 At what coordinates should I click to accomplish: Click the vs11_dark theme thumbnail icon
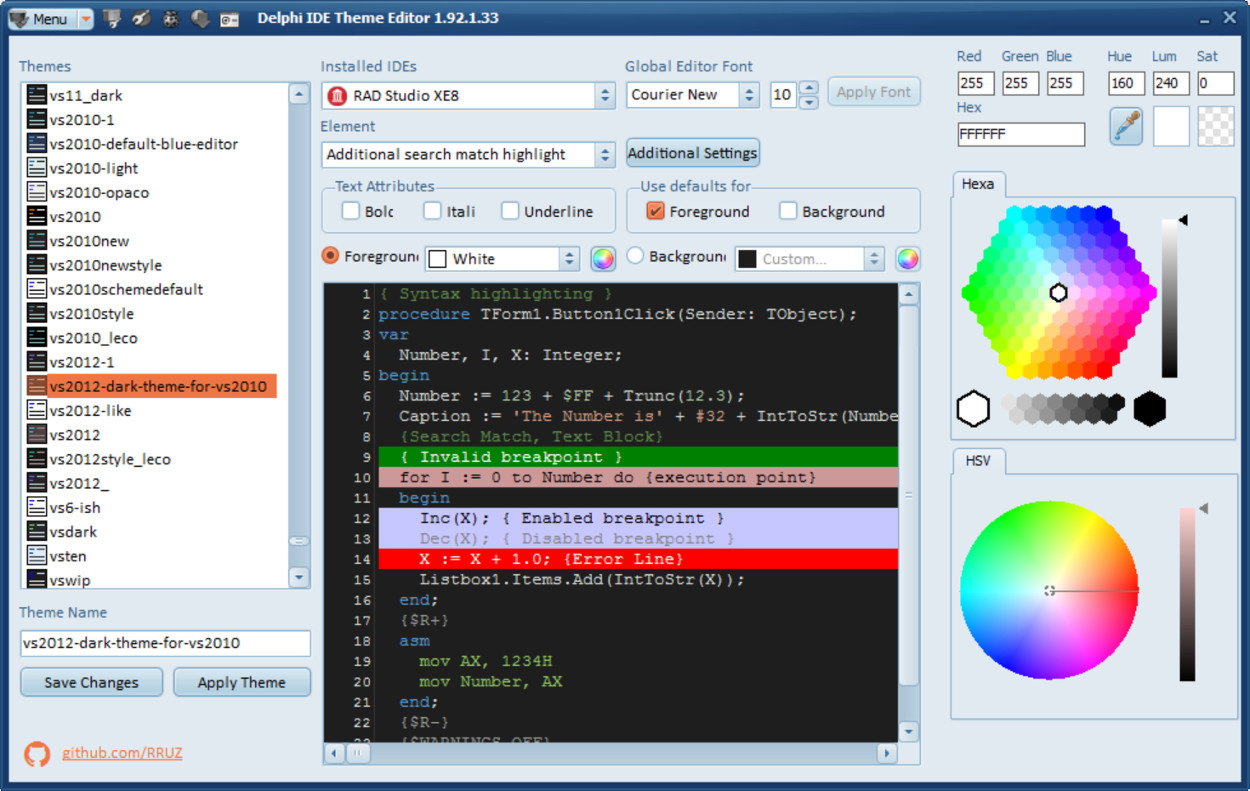tap(37, 95)
